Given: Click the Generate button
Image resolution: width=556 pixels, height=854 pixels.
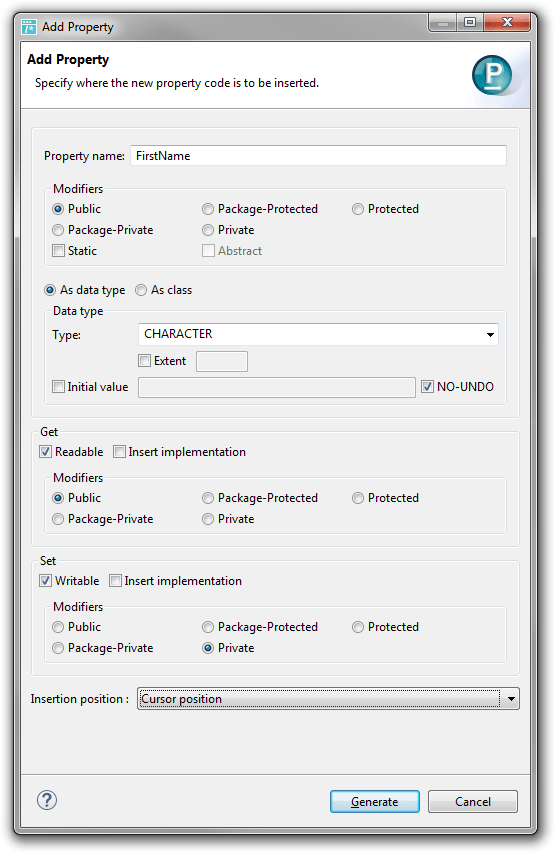Looking at the screenshot, I should pos(375,801).
